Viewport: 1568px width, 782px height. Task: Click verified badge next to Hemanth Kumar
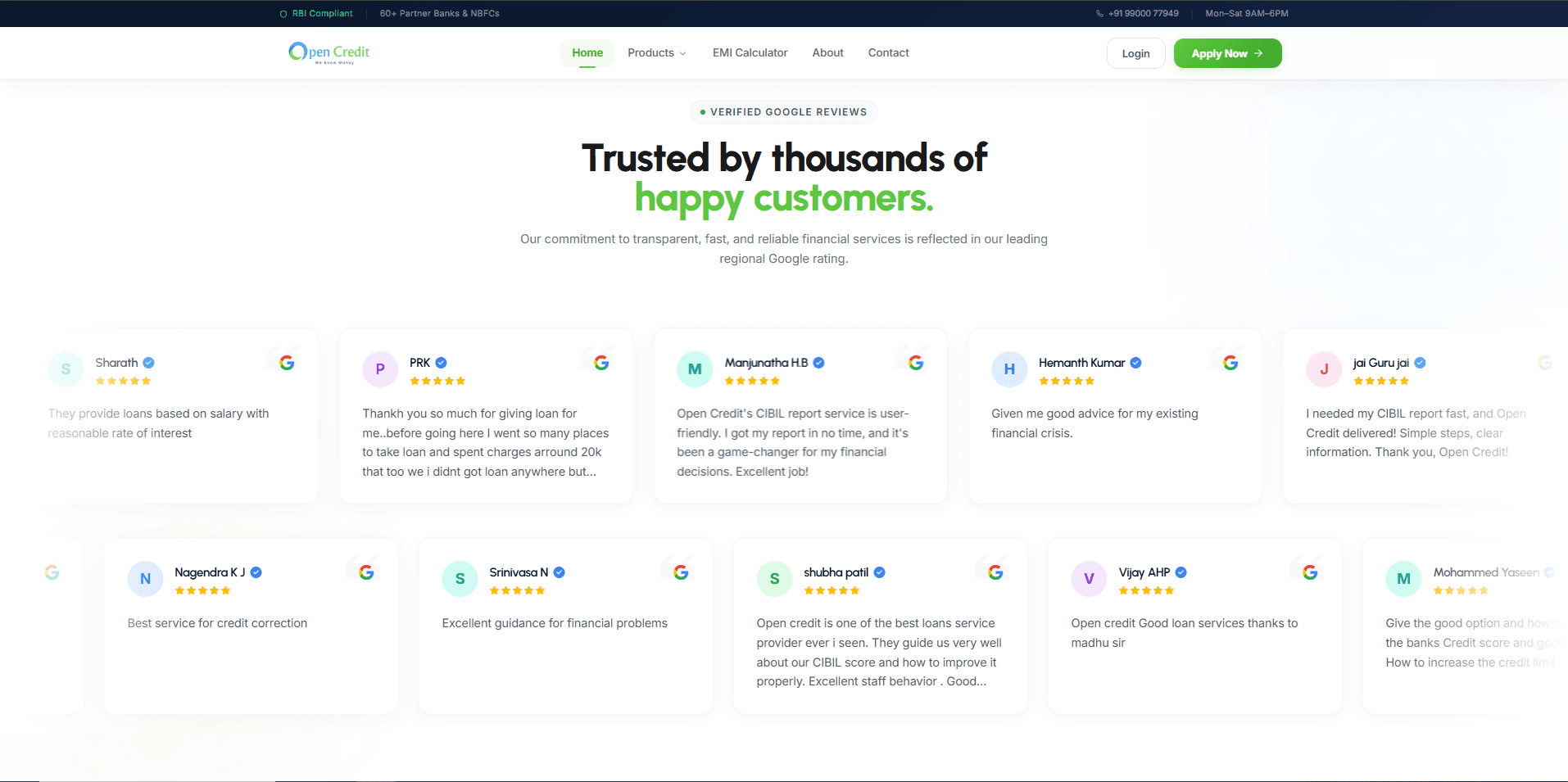(1135, 363)
